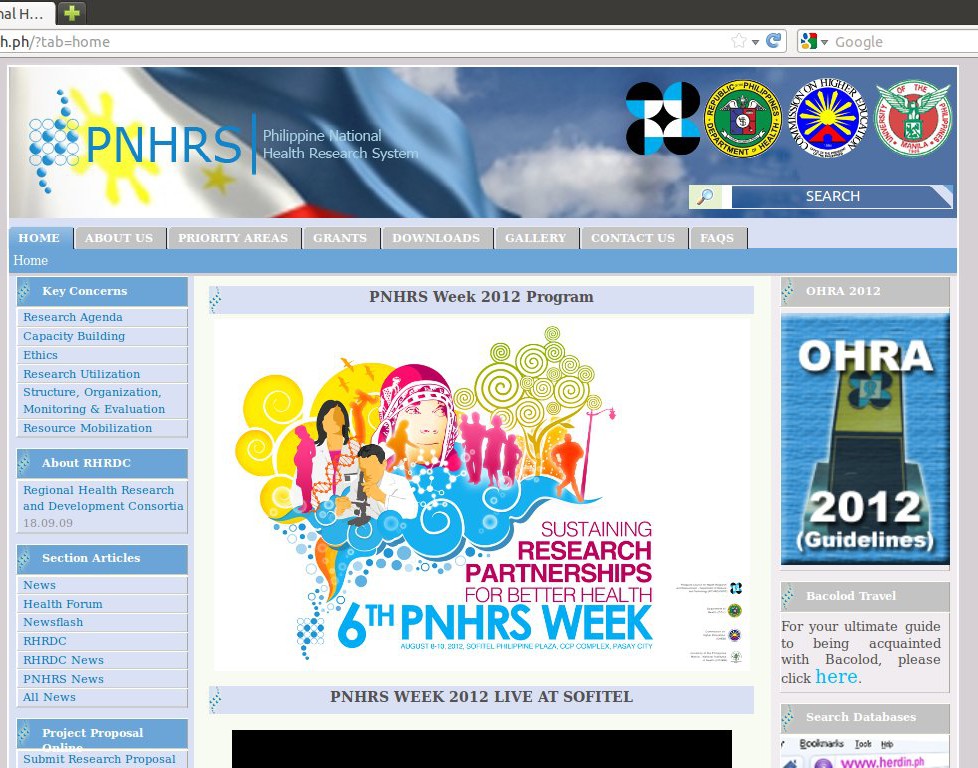This screenshot has width=978, height=768.
Task: Open the Research Agenda link
Action: 73,317
